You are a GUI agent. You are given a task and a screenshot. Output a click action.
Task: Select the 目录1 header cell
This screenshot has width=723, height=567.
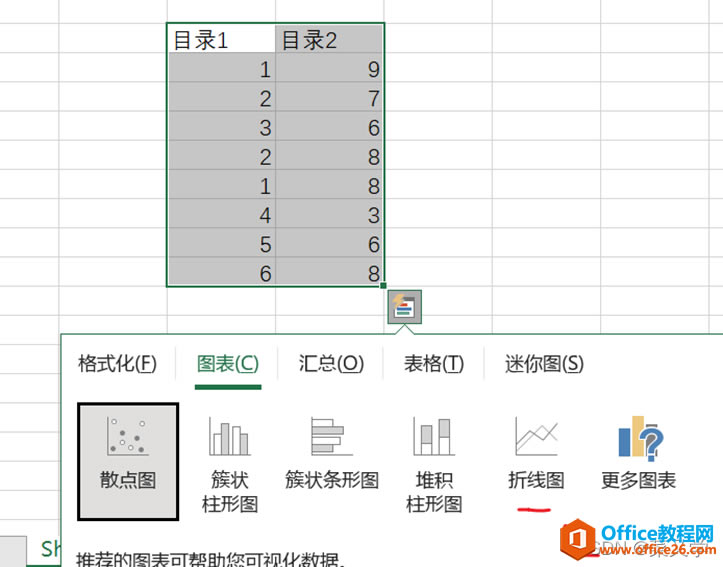tap(222, 38)
